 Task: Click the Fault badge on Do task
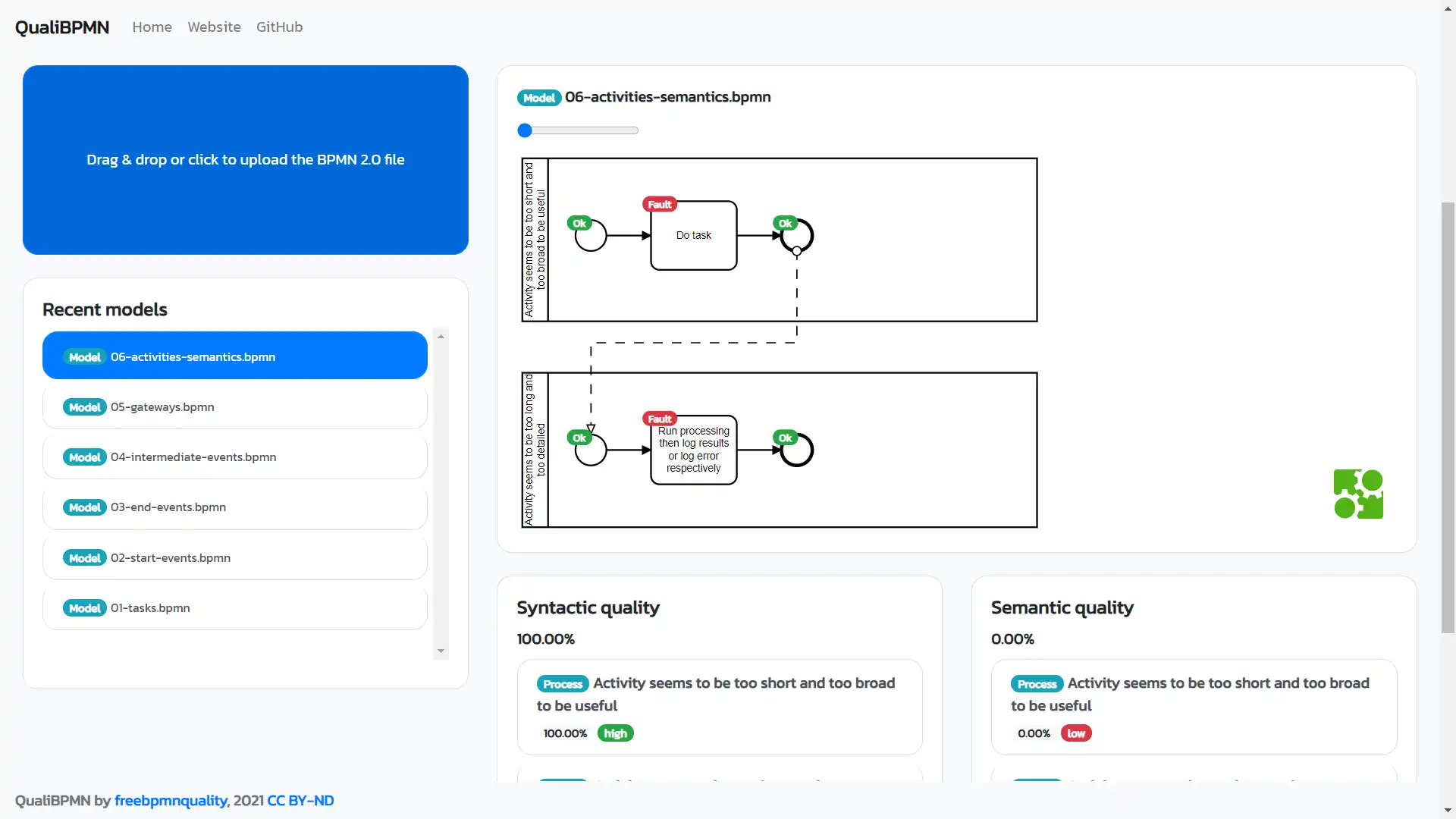click(659, 204)
